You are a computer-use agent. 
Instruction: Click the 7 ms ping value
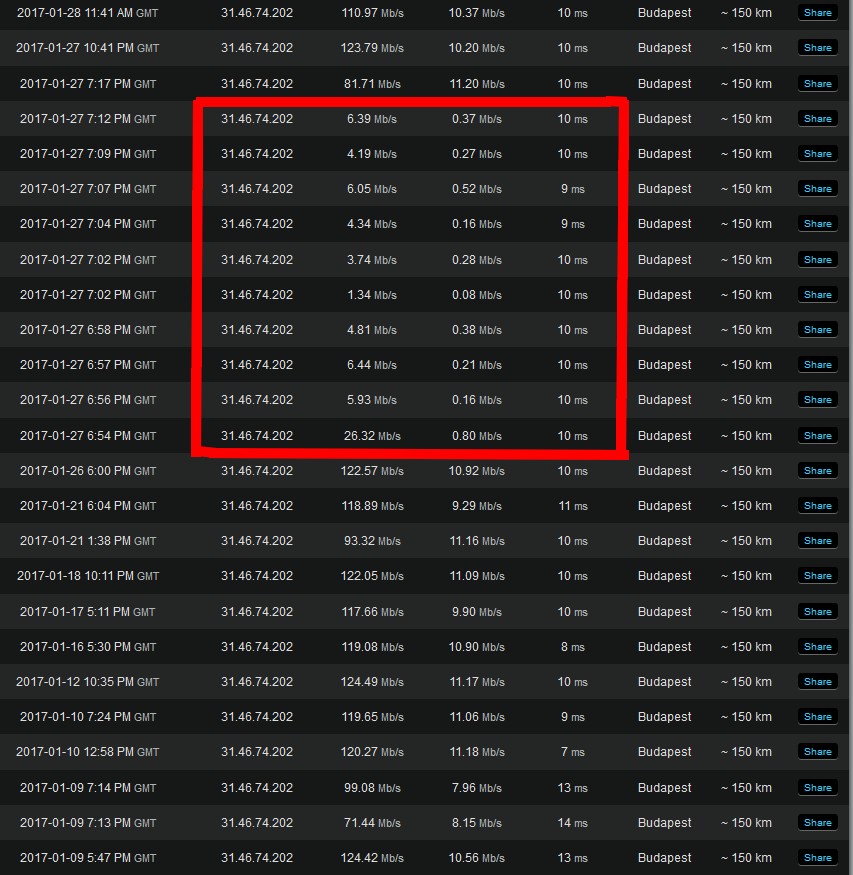tap(572, 752)
